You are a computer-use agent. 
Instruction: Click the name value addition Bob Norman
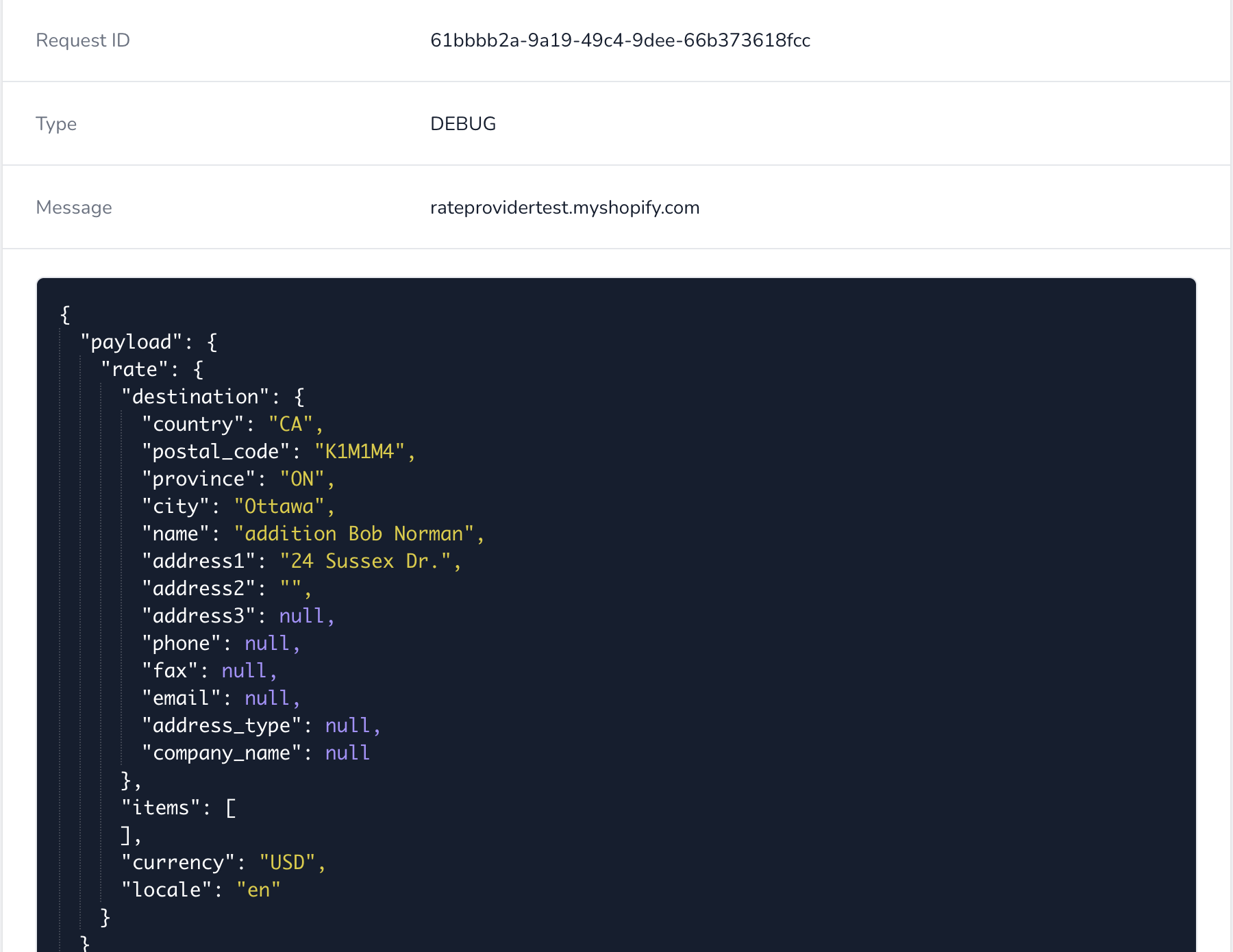click(358, 533)
